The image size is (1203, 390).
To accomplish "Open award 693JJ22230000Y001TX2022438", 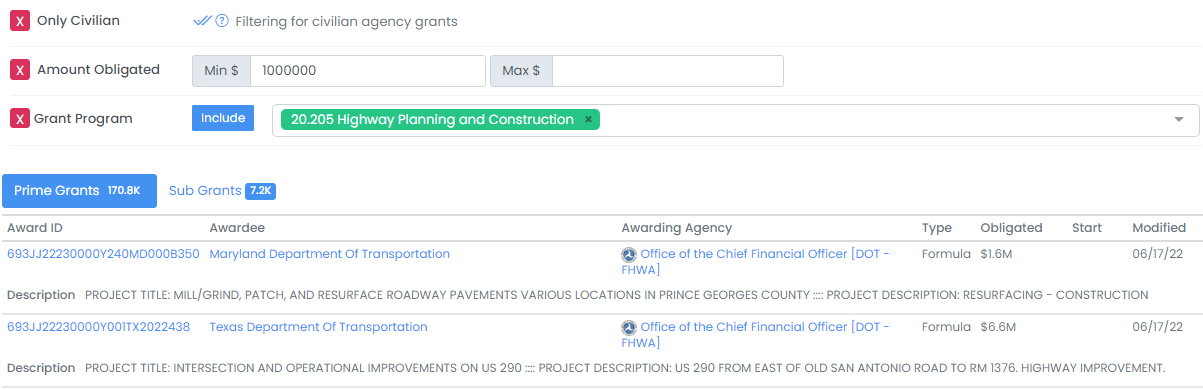I will pos(98,327).
